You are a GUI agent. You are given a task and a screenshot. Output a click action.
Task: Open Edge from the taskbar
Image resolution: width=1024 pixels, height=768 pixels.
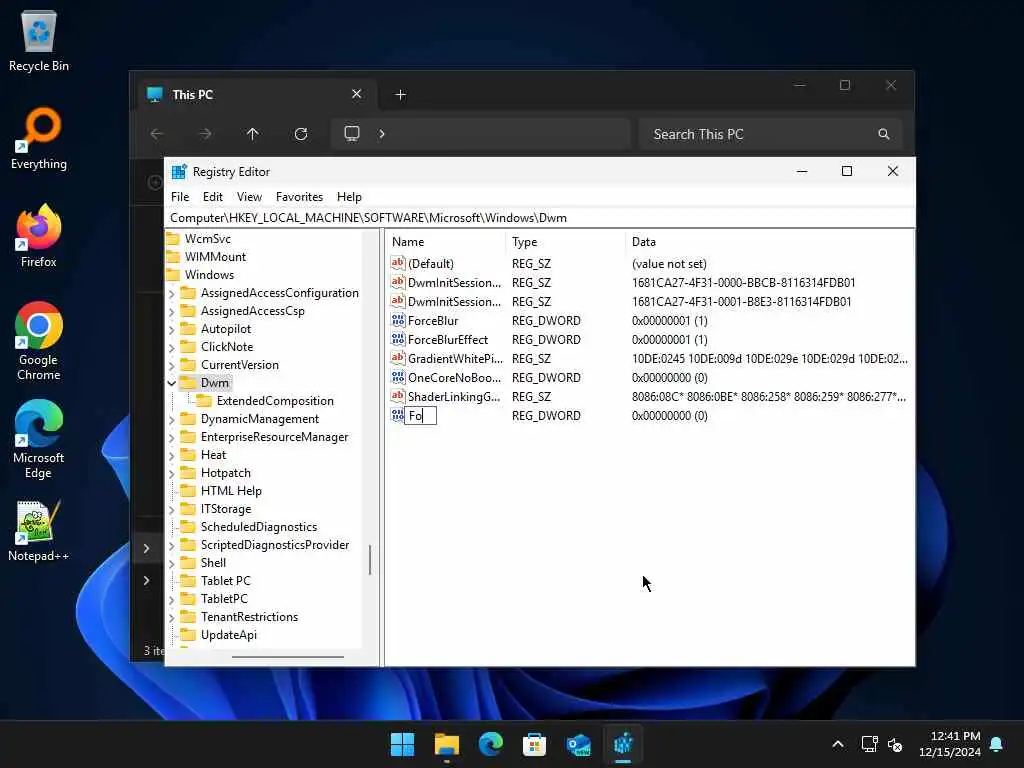(490, 744)
